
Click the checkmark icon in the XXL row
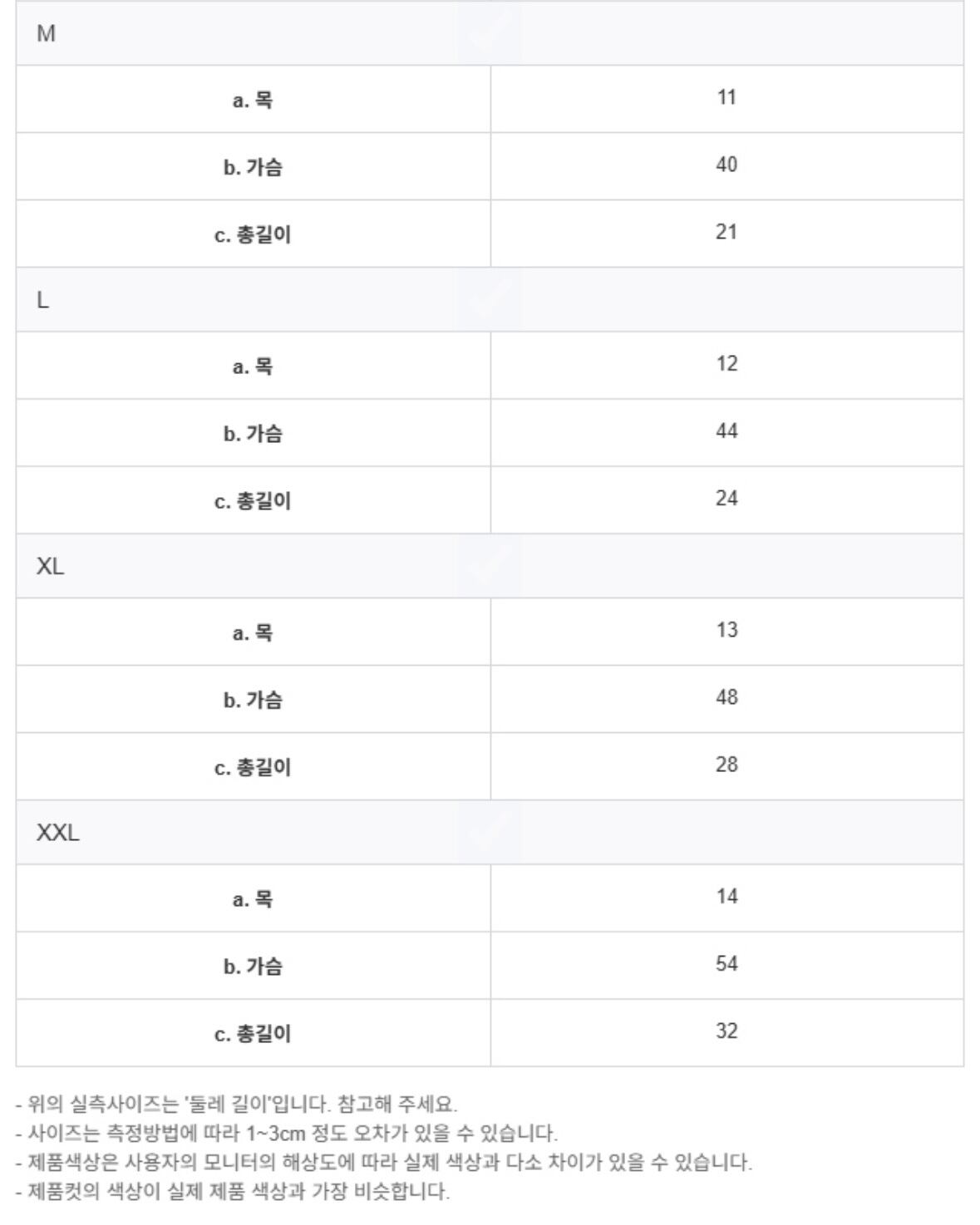(490, 833)
